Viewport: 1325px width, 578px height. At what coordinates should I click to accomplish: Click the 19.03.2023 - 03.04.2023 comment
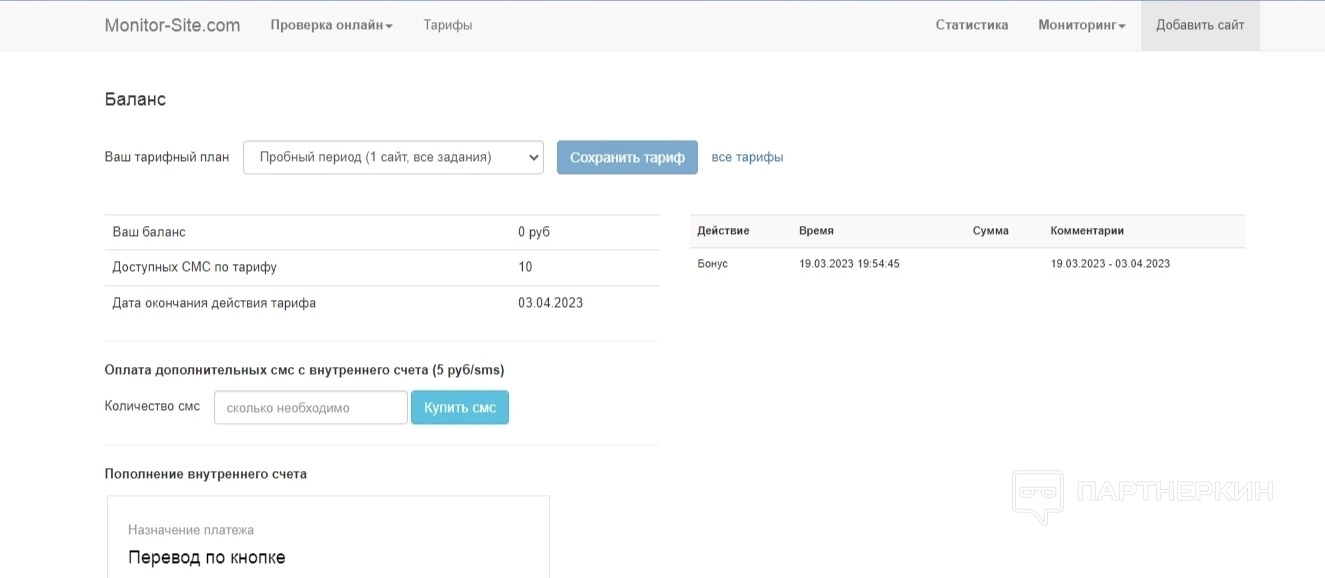pyautogui.click(x=1110, y=264)
